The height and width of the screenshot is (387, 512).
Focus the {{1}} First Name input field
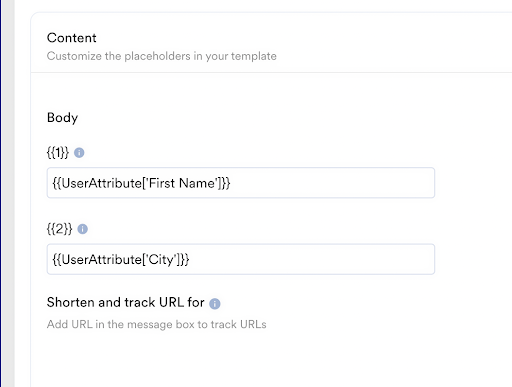241,183
